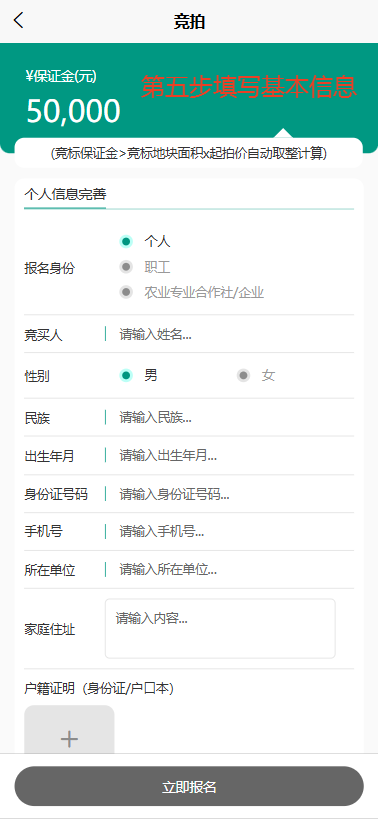This screenshot has height=819, width=378.
Task: Tap the 竞标保证金 calculation note
Action: pyautogui.click(x=188, y=153)
